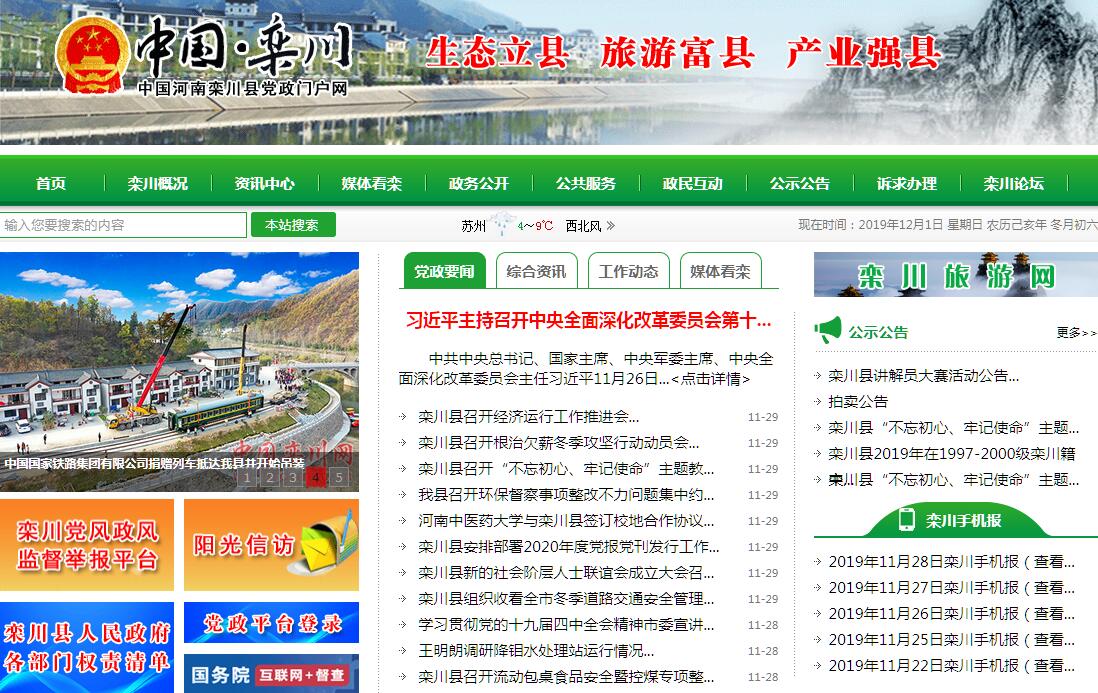This screenshot has width=1098, height=693.
Task: Click the rainy weather icon next to 苏州
Action: [x=501, y=226]
